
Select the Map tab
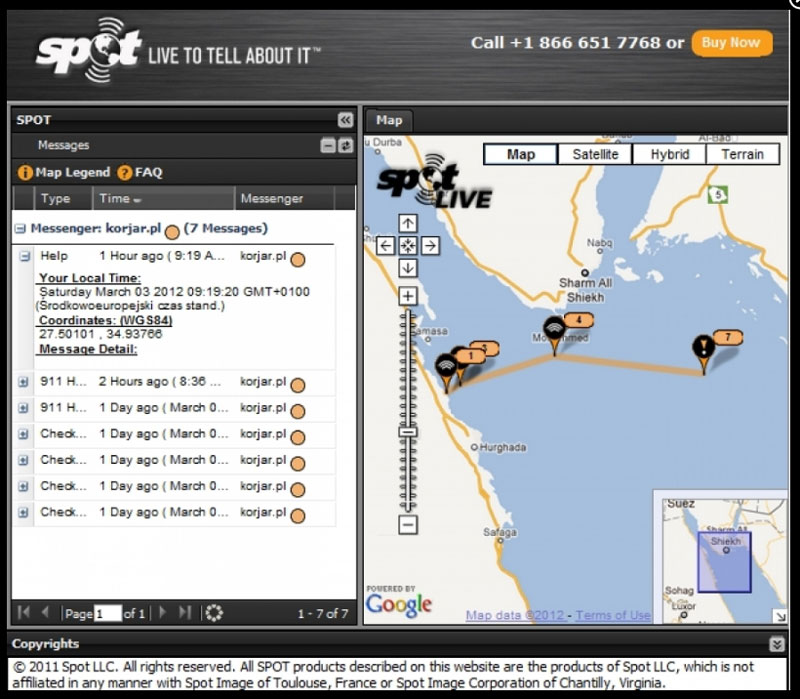click(389, 120)
